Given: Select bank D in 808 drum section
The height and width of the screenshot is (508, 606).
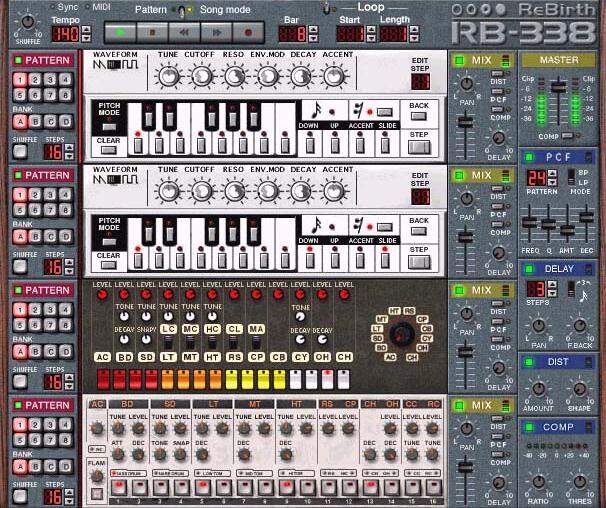Looking at the screenshot, I should [66, 351].
